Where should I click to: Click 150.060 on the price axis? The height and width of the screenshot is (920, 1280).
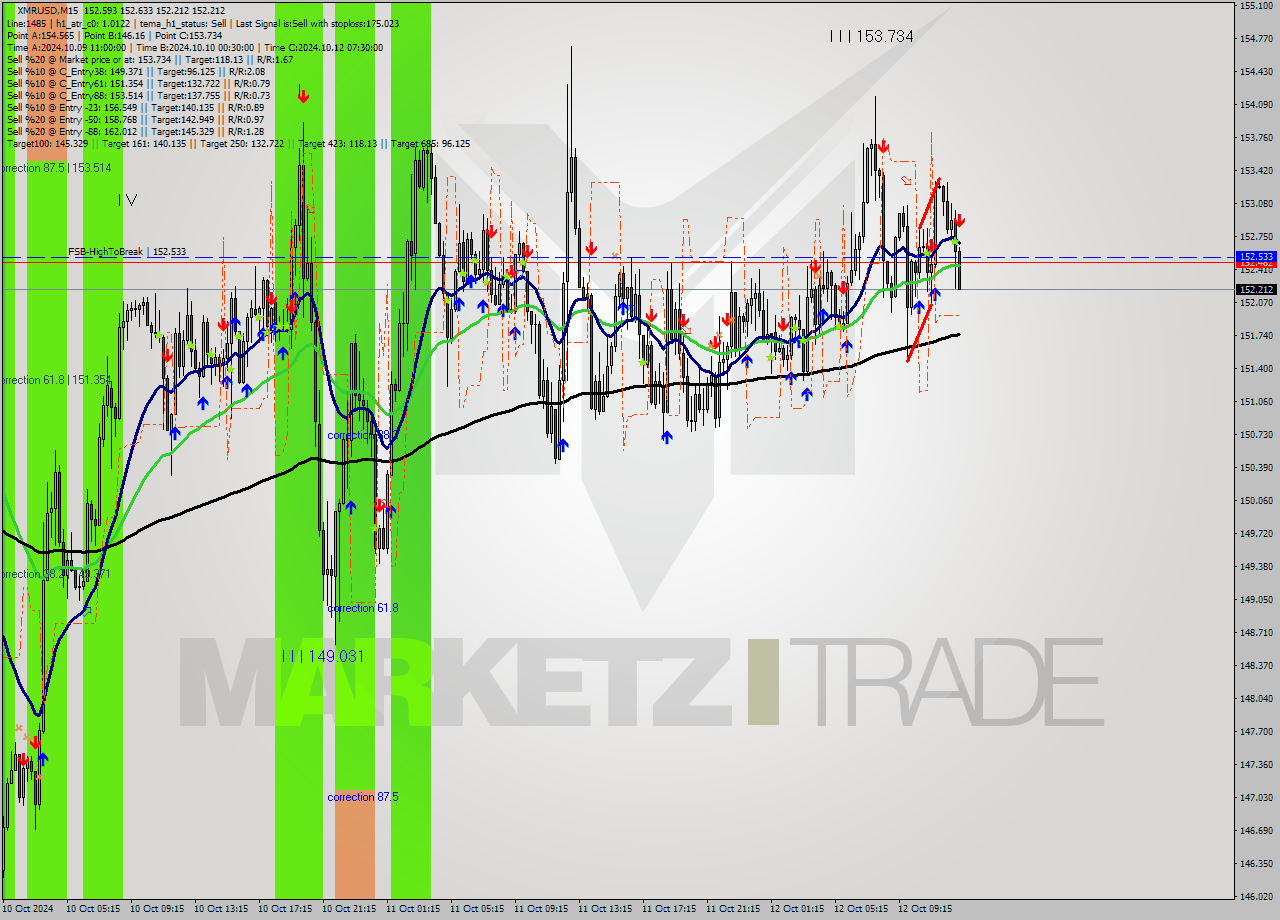point(1256,500)
